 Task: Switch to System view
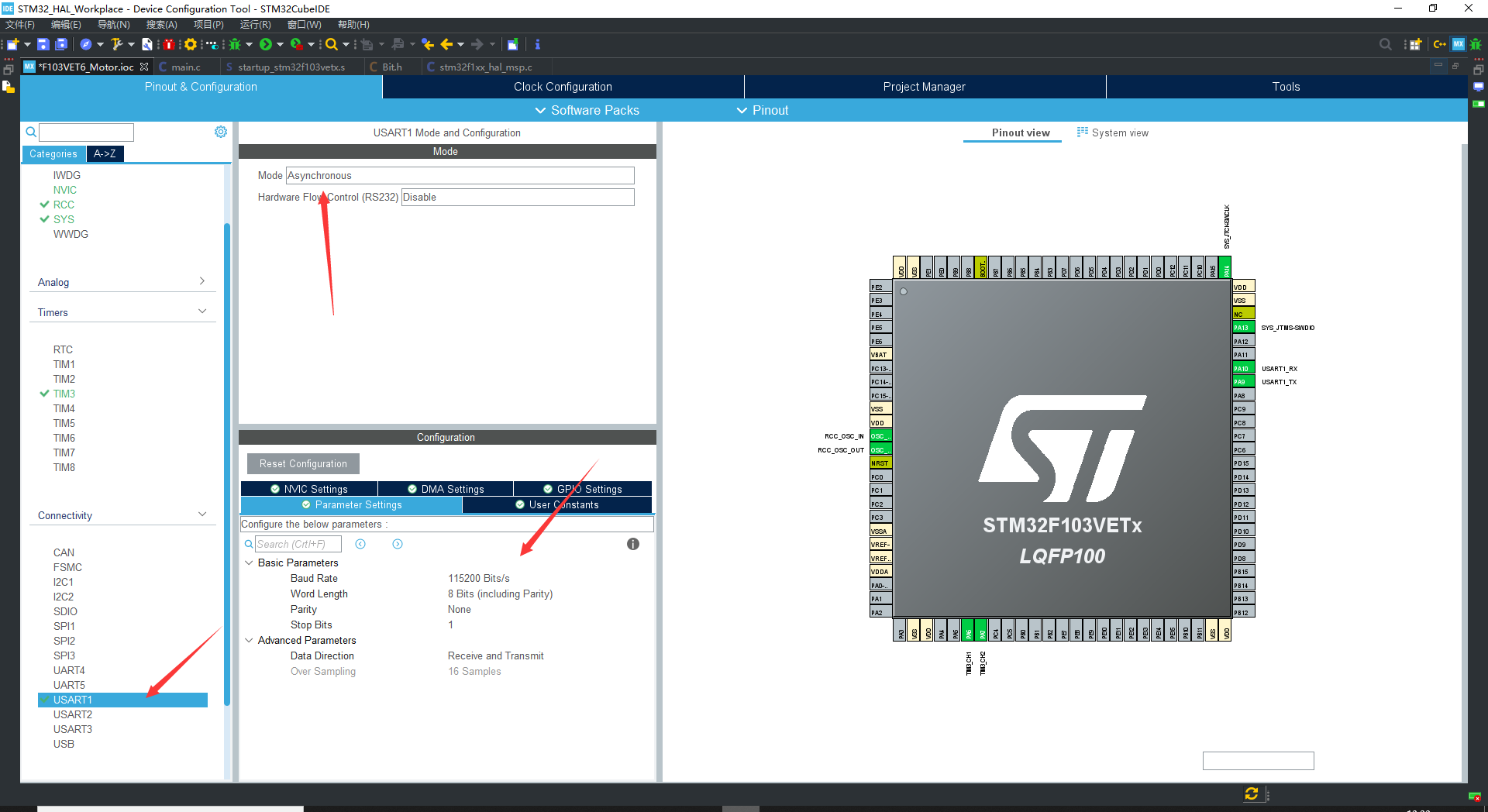(1113, 133)
